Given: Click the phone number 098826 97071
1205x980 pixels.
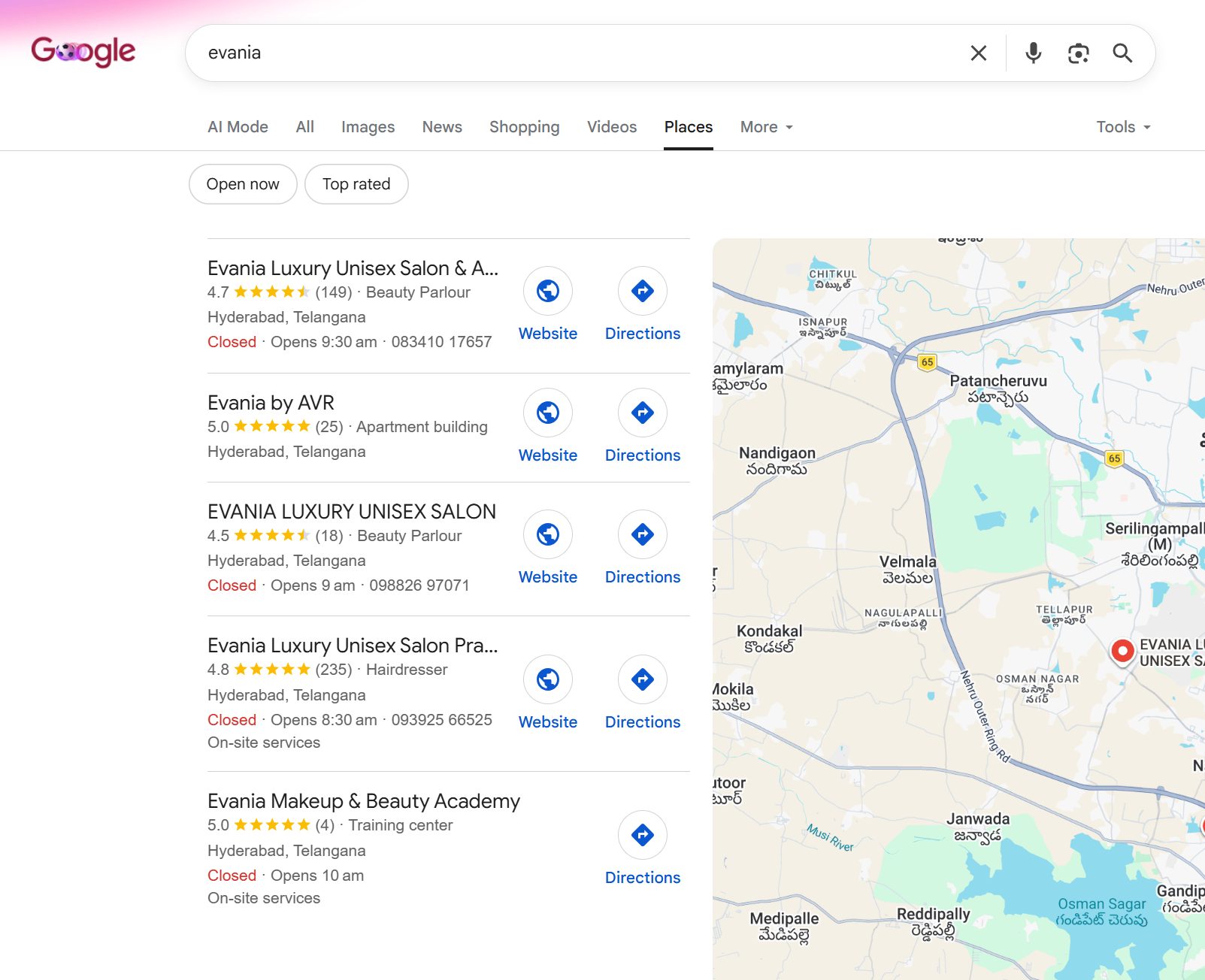Looking at the screenshot, I should (x=419, y=585).
